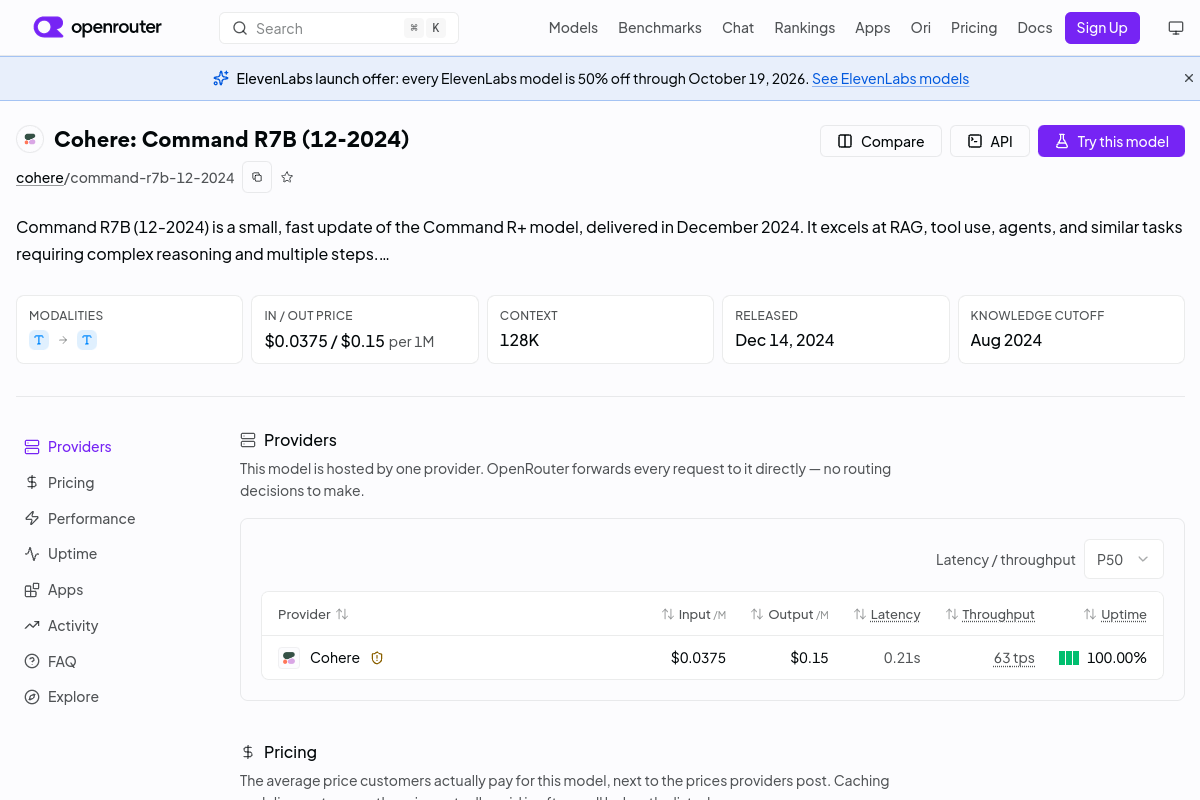Click the Compare button
This screenshot has width=1200, height=800.
[x=880, y=141]
